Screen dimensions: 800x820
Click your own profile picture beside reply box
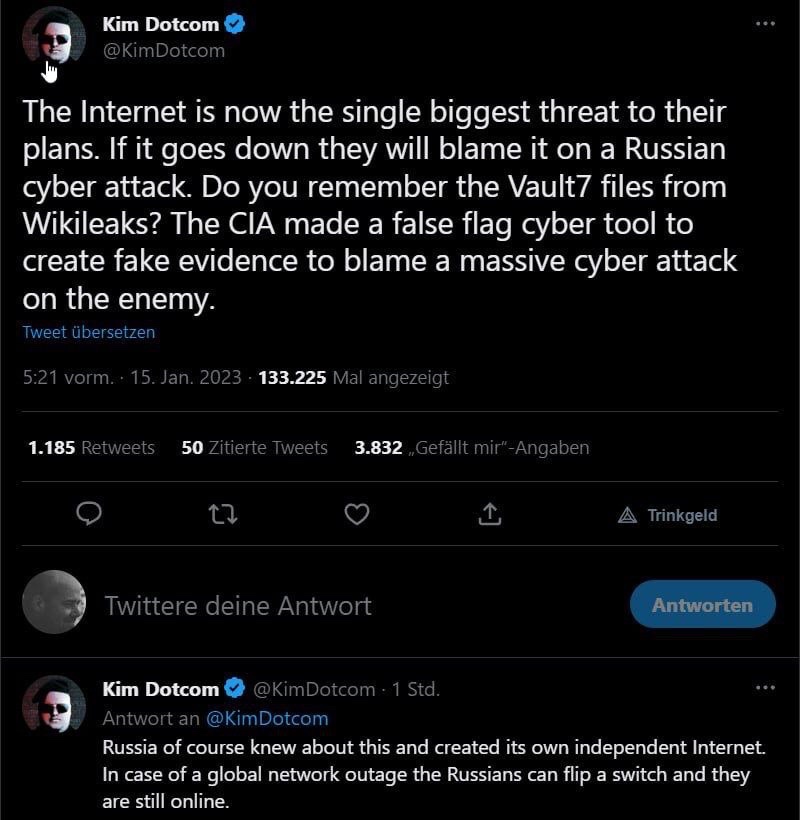54,602
